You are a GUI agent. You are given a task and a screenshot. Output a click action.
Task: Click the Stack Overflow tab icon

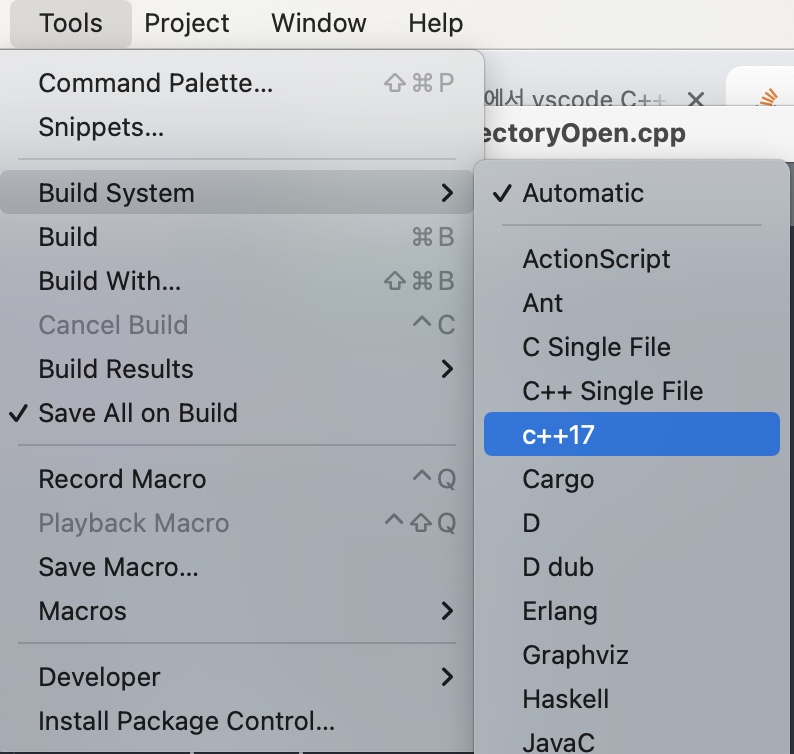[x=768, y=97]
